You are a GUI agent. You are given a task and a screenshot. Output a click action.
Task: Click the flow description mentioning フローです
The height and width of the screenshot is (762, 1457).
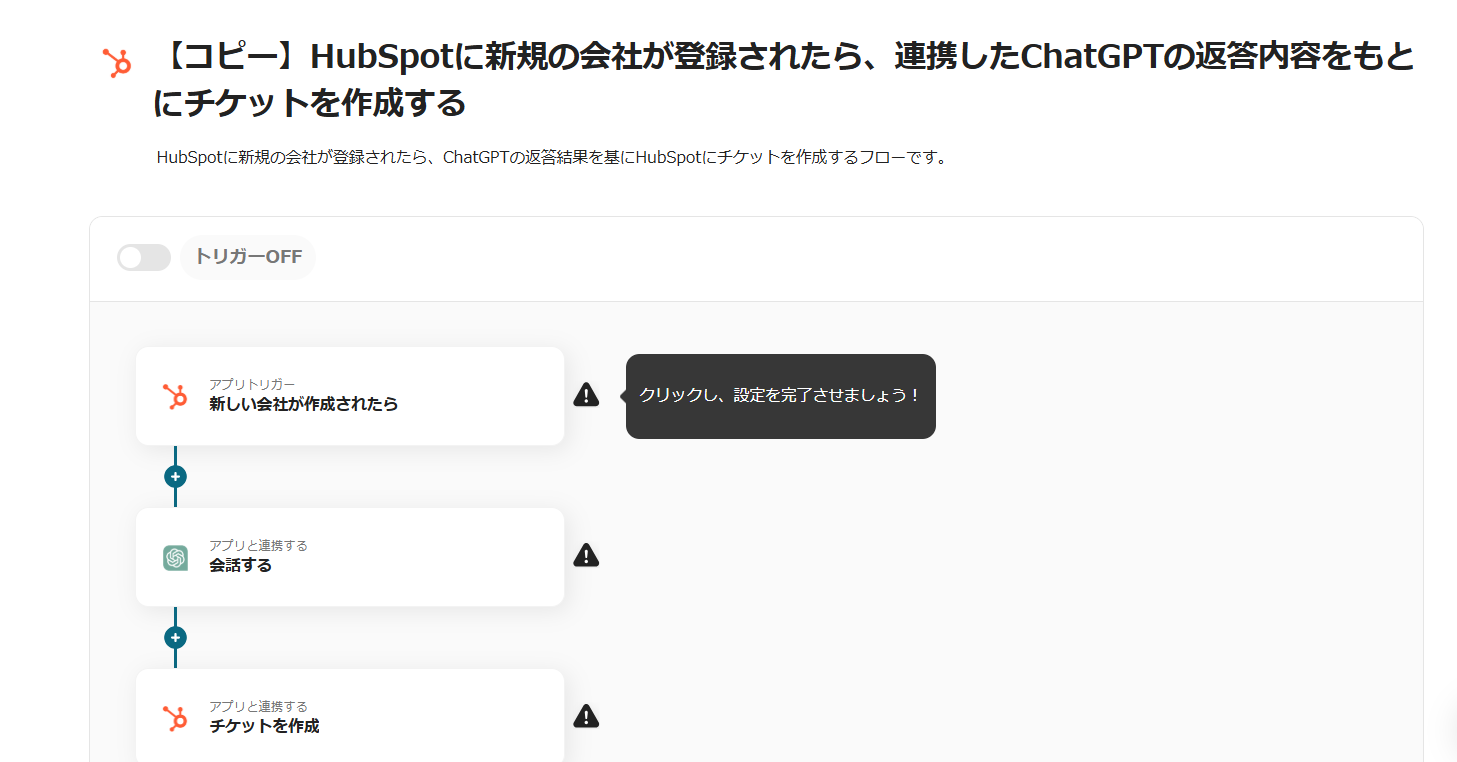pyautogui.click(x=552, y=158)
